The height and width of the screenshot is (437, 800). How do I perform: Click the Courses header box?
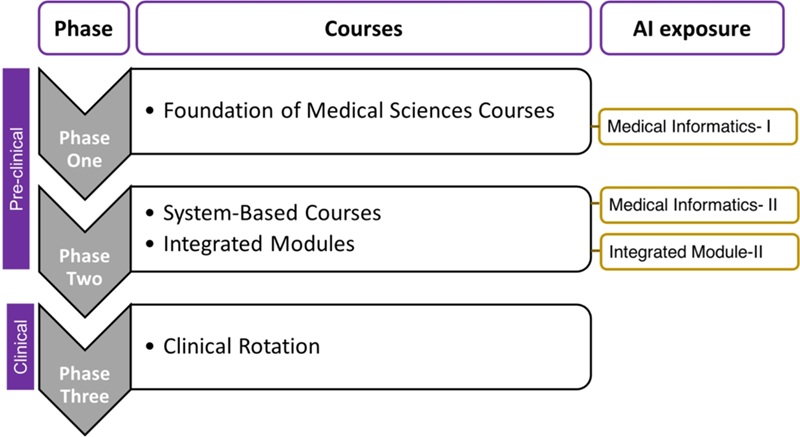click(363, 28)
